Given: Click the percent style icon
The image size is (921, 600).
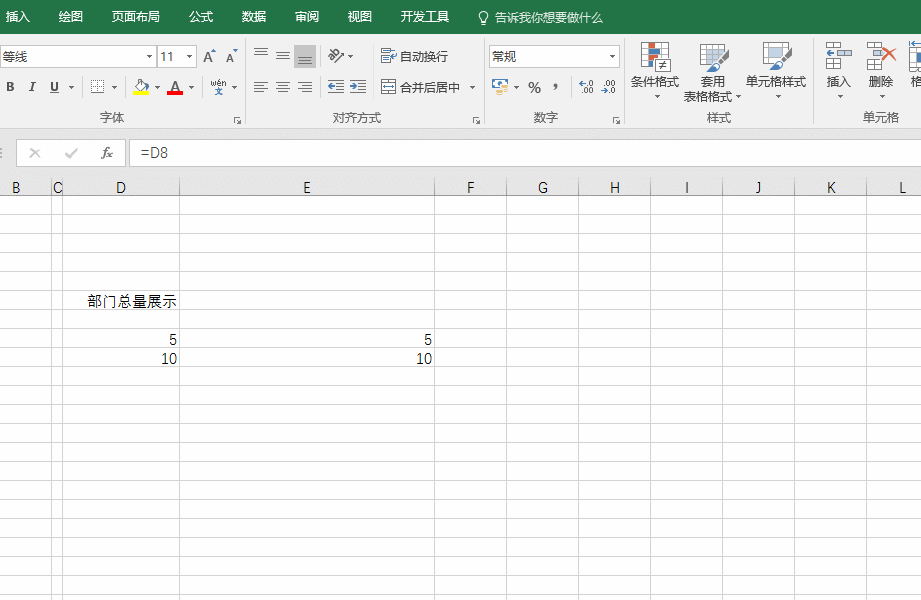Looking at the screenshot, I should [x=534, y=87].
